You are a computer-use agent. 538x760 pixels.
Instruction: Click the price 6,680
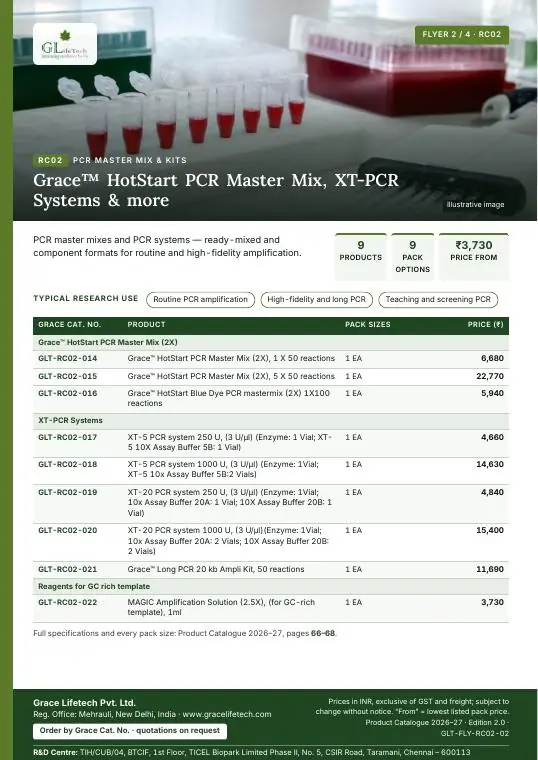coord(492,359)
